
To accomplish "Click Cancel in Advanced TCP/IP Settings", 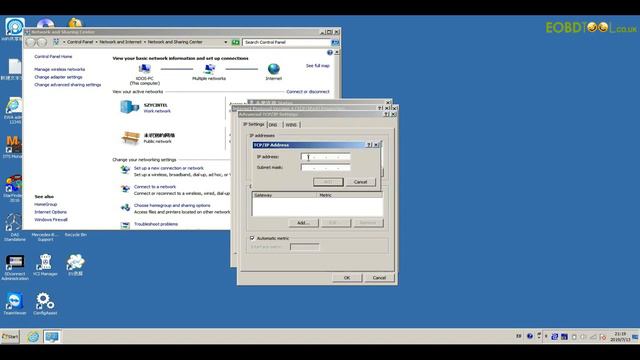I will pyautogui.click(x=379, y=278).
